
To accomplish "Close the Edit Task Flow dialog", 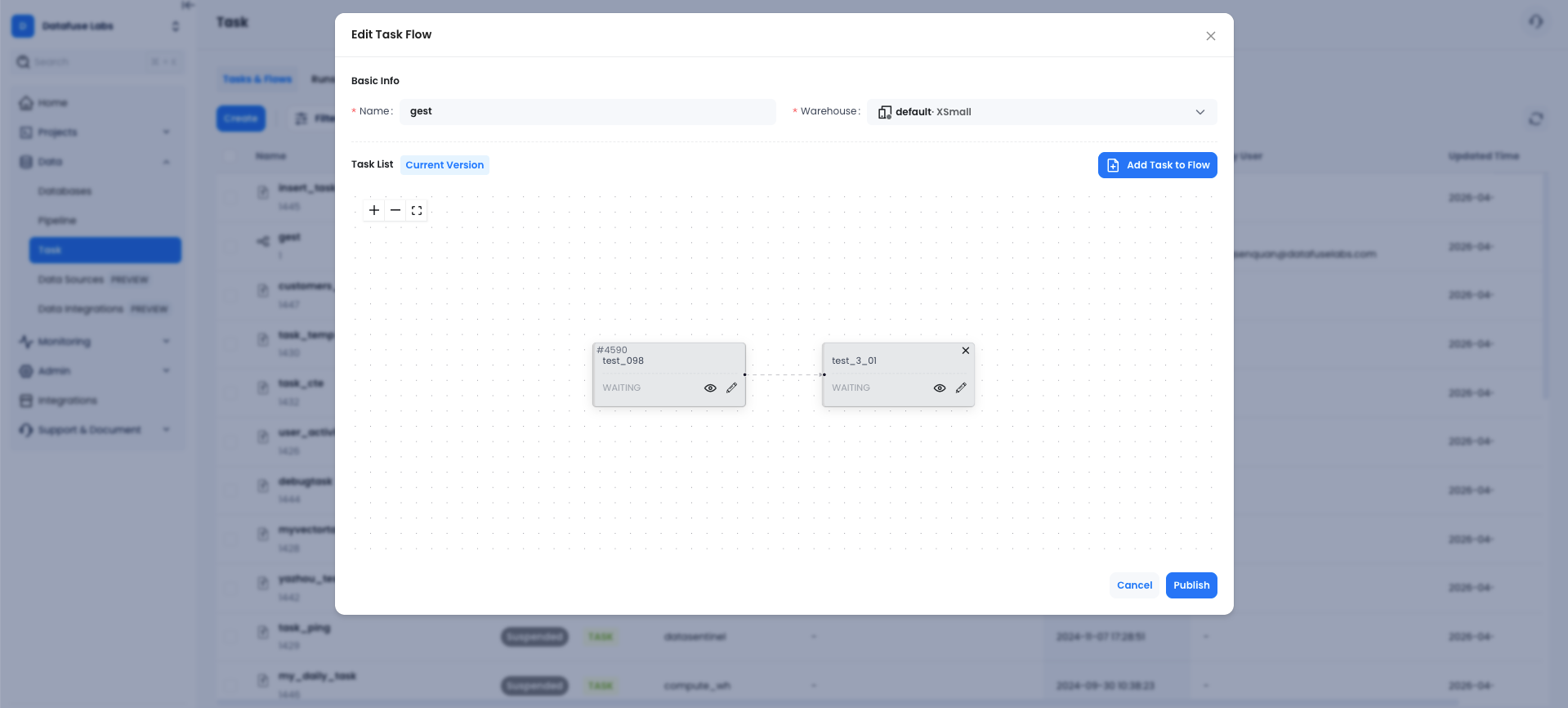I will [1211, 36].
